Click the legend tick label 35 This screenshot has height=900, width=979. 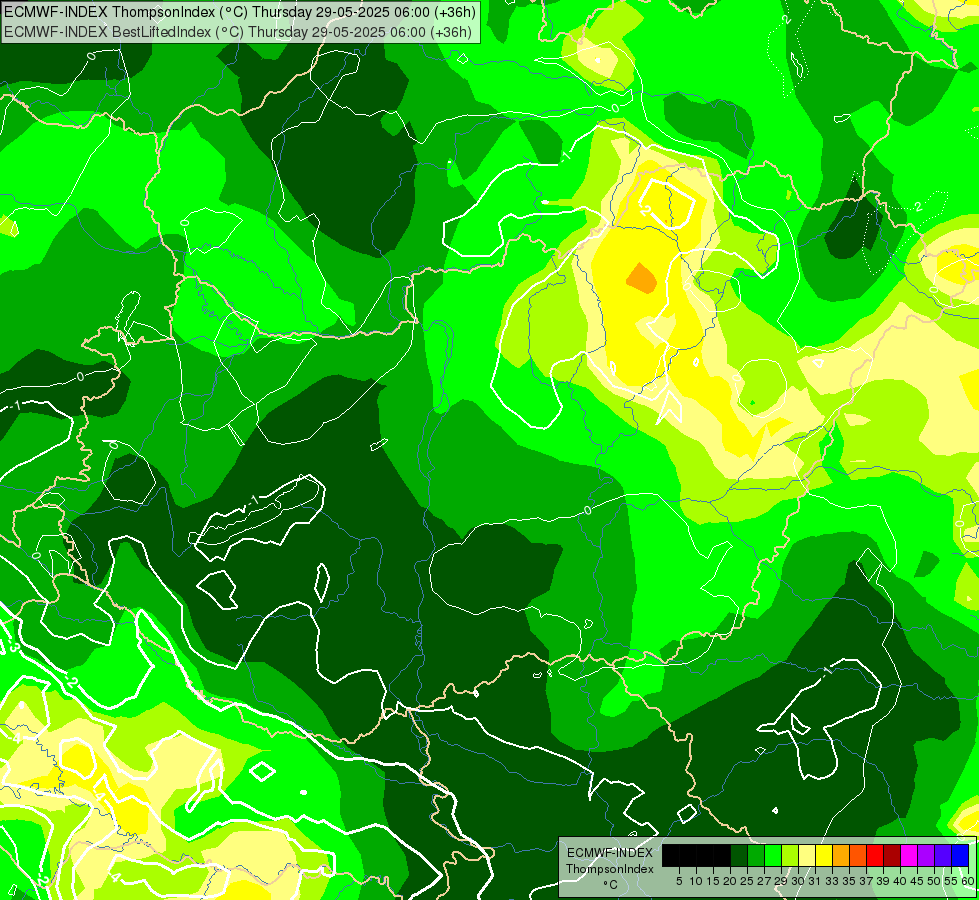coord(849,881)
